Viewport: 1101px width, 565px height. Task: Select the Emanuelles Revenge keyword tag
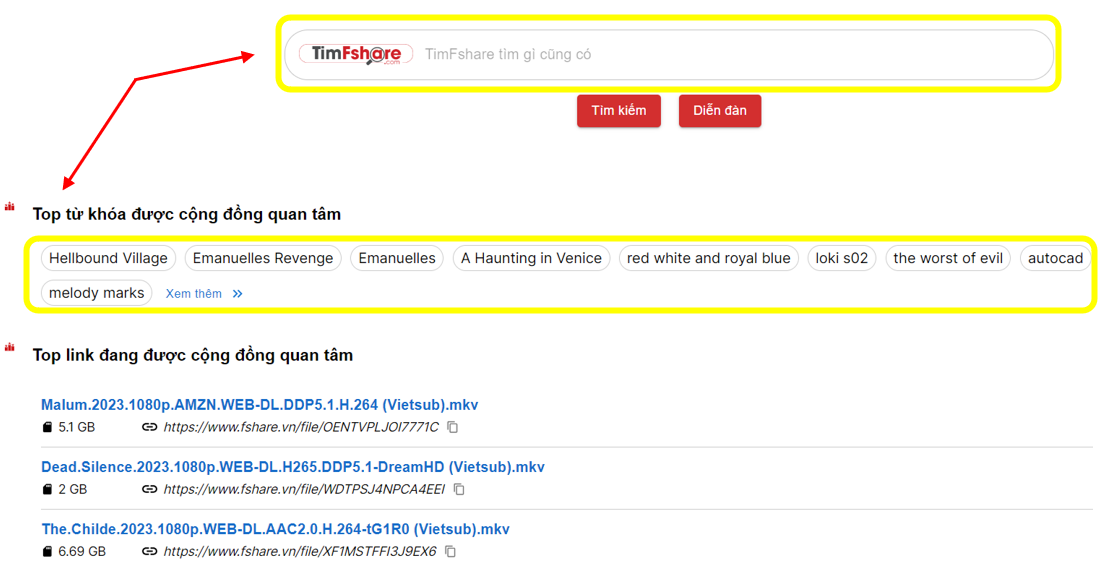click(x=263, y=258)
